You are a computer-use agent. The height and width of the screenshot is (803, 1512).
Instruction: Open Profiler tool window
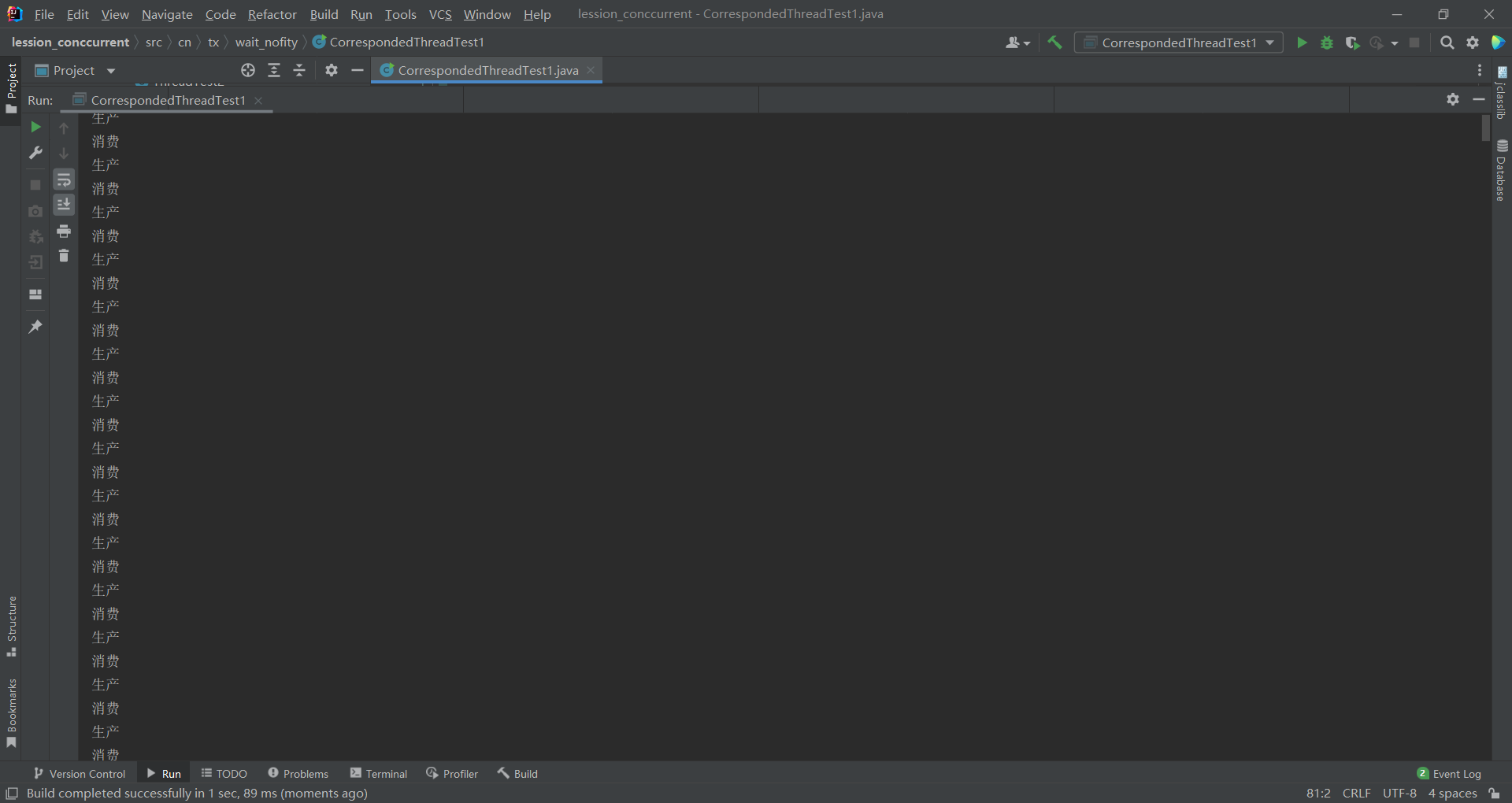click(452, 774)
